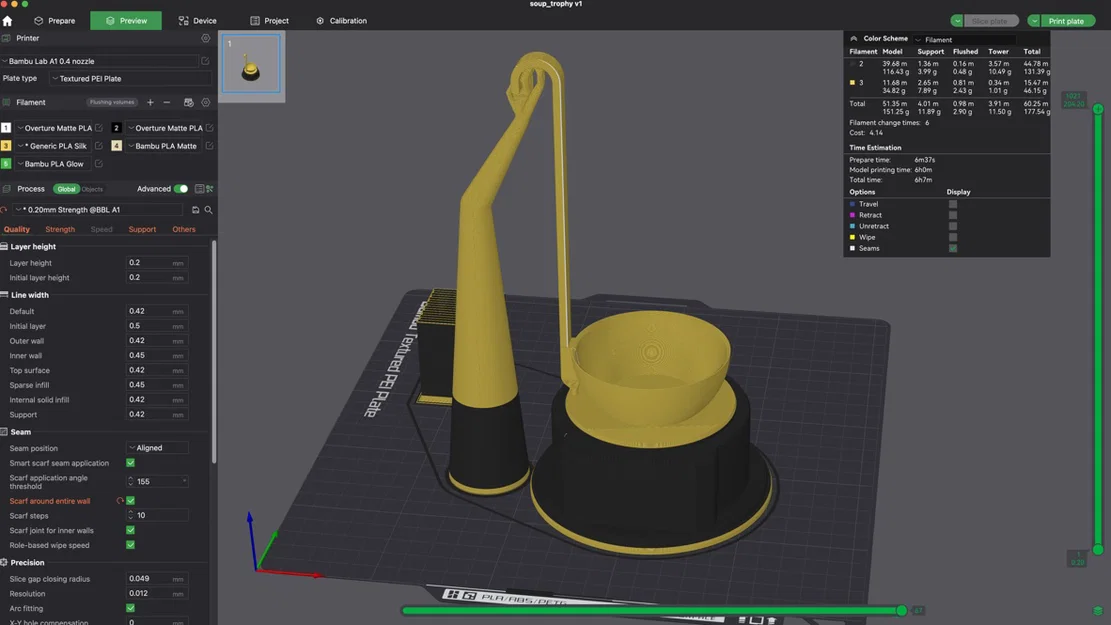The image size is (1111, 625).
Task: Open Seam position Aligned dropdown
Action: point(157,448)
